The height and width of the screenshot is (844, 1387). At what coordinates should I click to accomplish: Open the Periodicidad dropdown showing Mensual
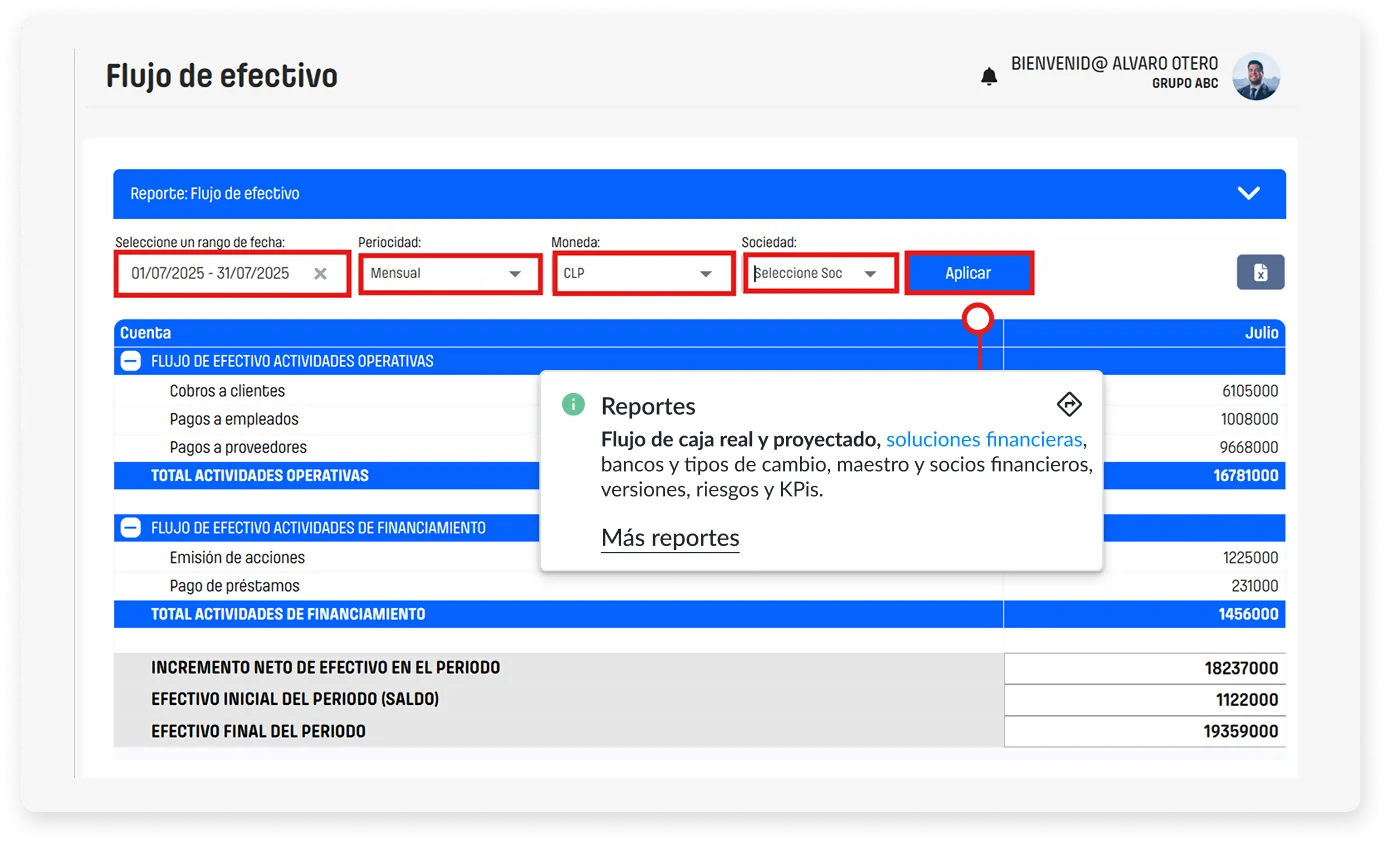point(449,272)
